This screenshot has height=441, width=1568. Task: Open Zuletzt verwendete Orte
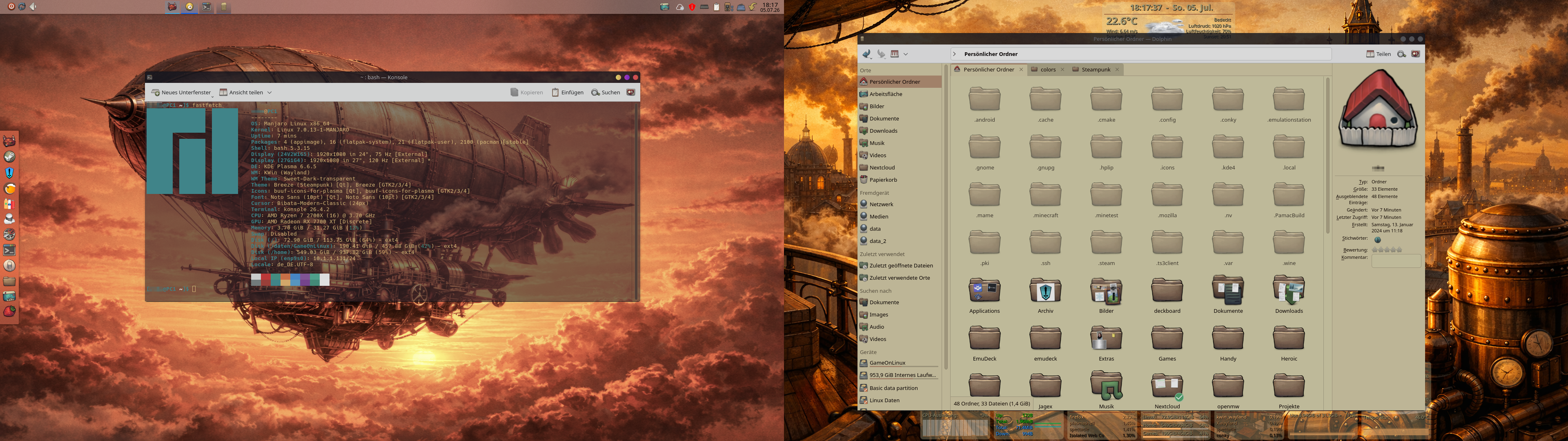coord(900,278)
